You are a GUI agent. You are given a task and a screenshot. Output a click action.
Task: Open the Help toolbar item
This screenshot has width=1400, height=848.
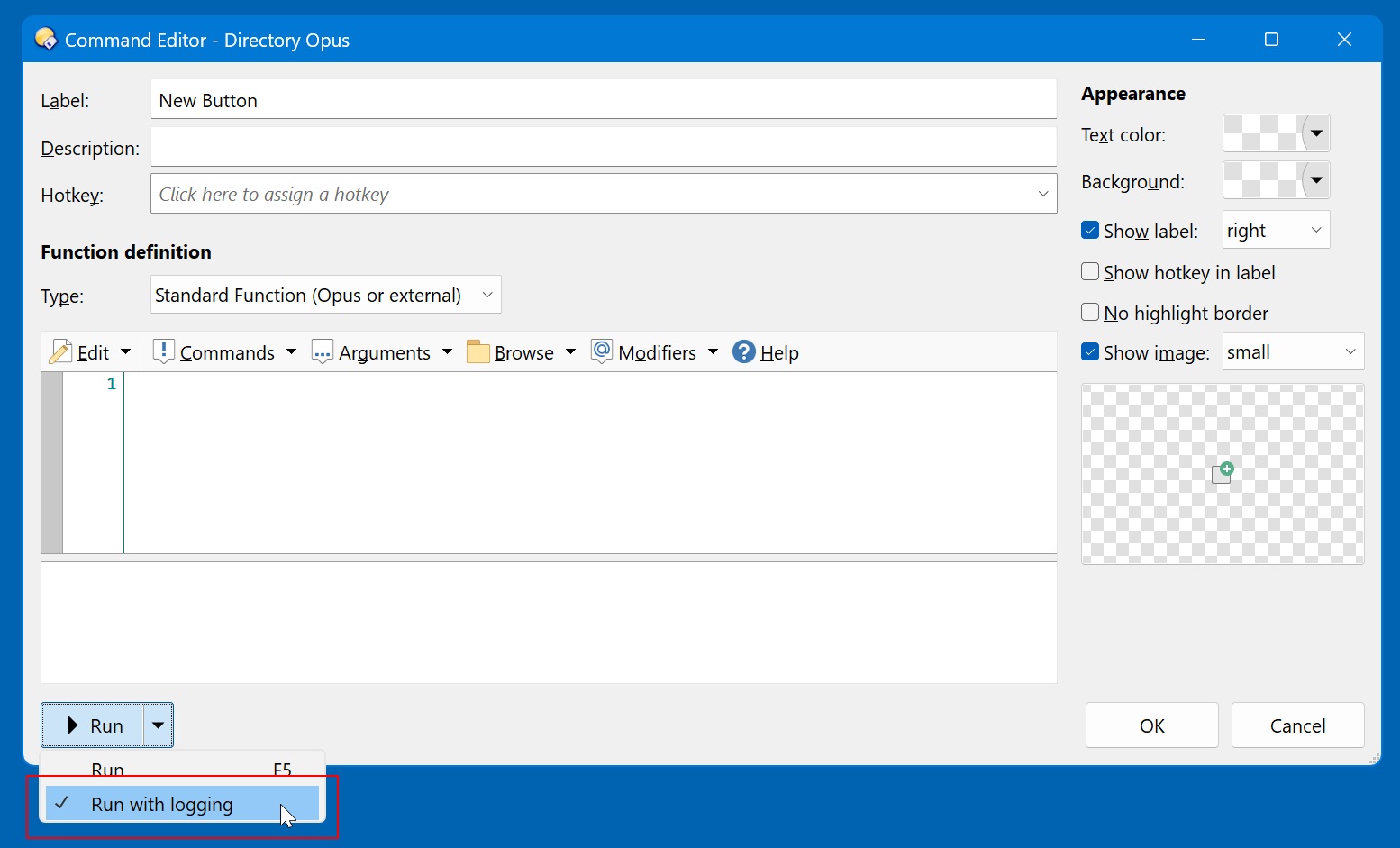766,352
